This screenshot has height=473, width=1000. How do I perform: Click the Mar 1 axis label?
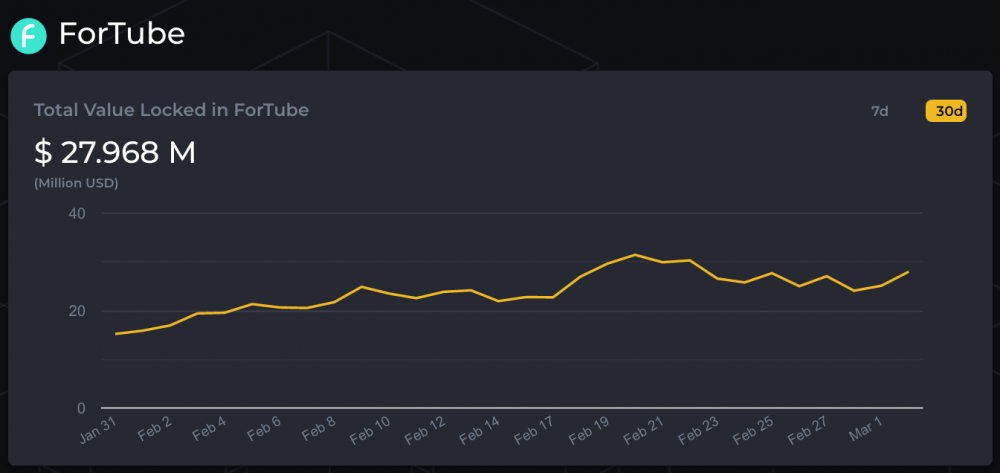coord(866,430)
